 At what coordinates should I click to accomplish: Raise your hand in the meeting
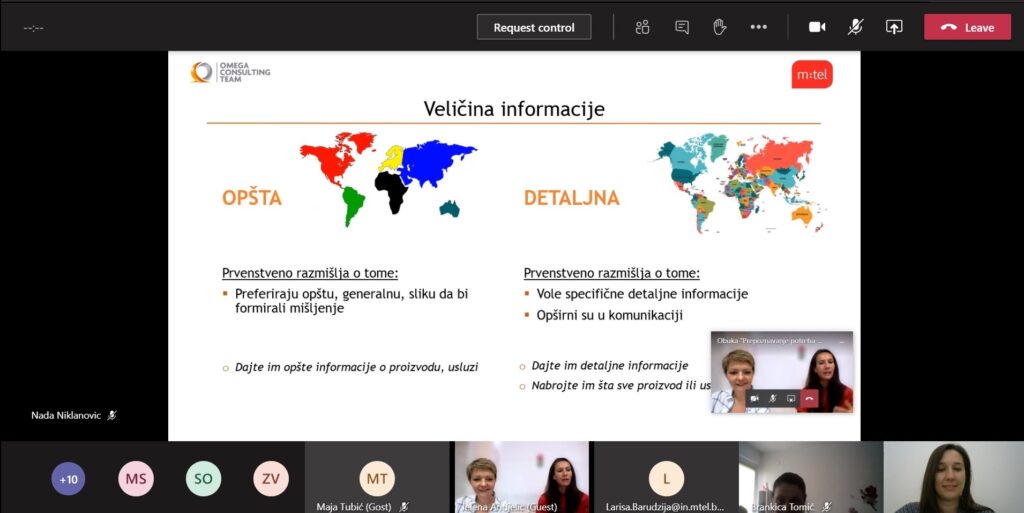coord(719,27)
